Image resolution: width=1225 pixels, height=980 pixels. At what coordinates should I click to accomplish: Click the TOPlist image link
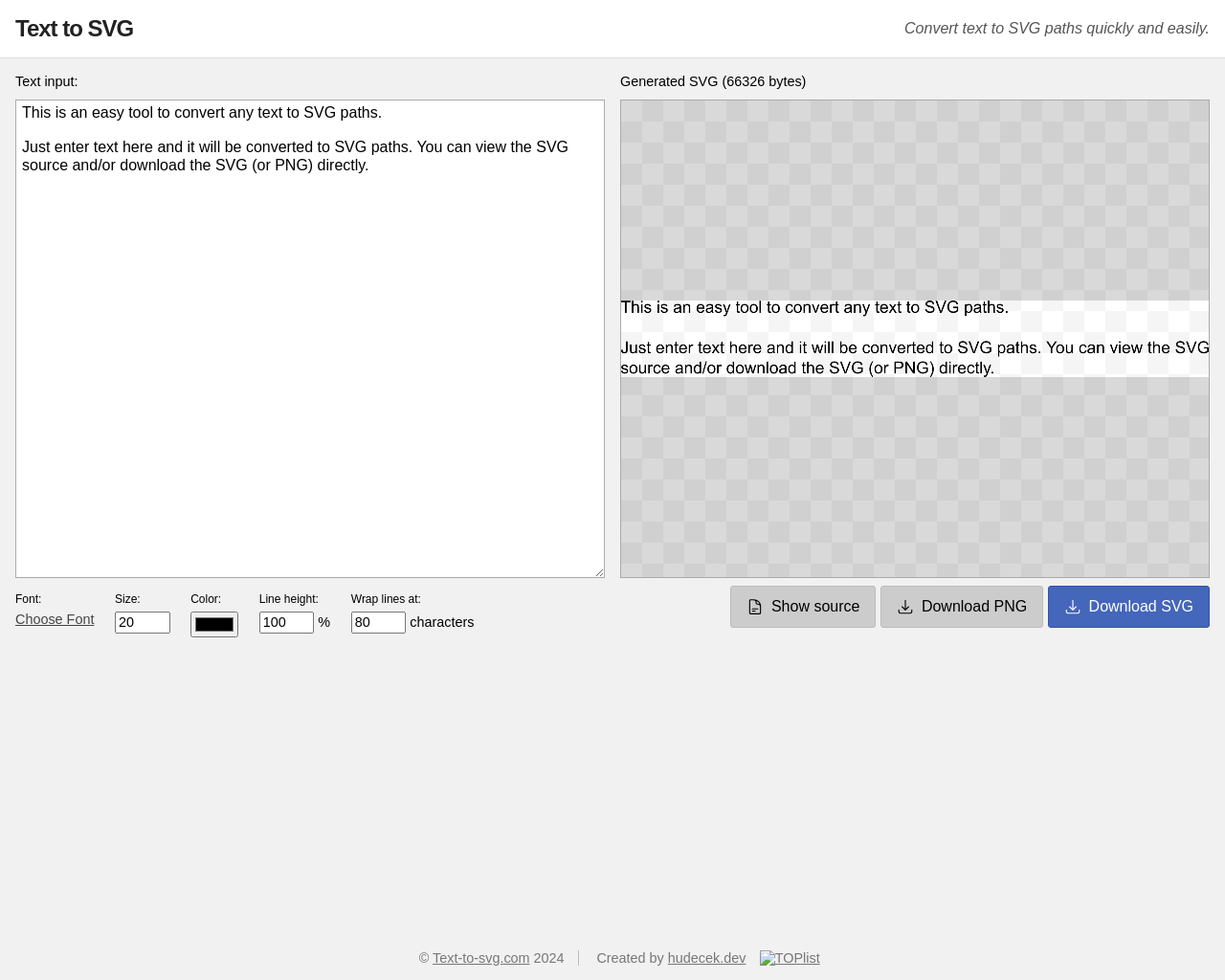click(790, 958)
